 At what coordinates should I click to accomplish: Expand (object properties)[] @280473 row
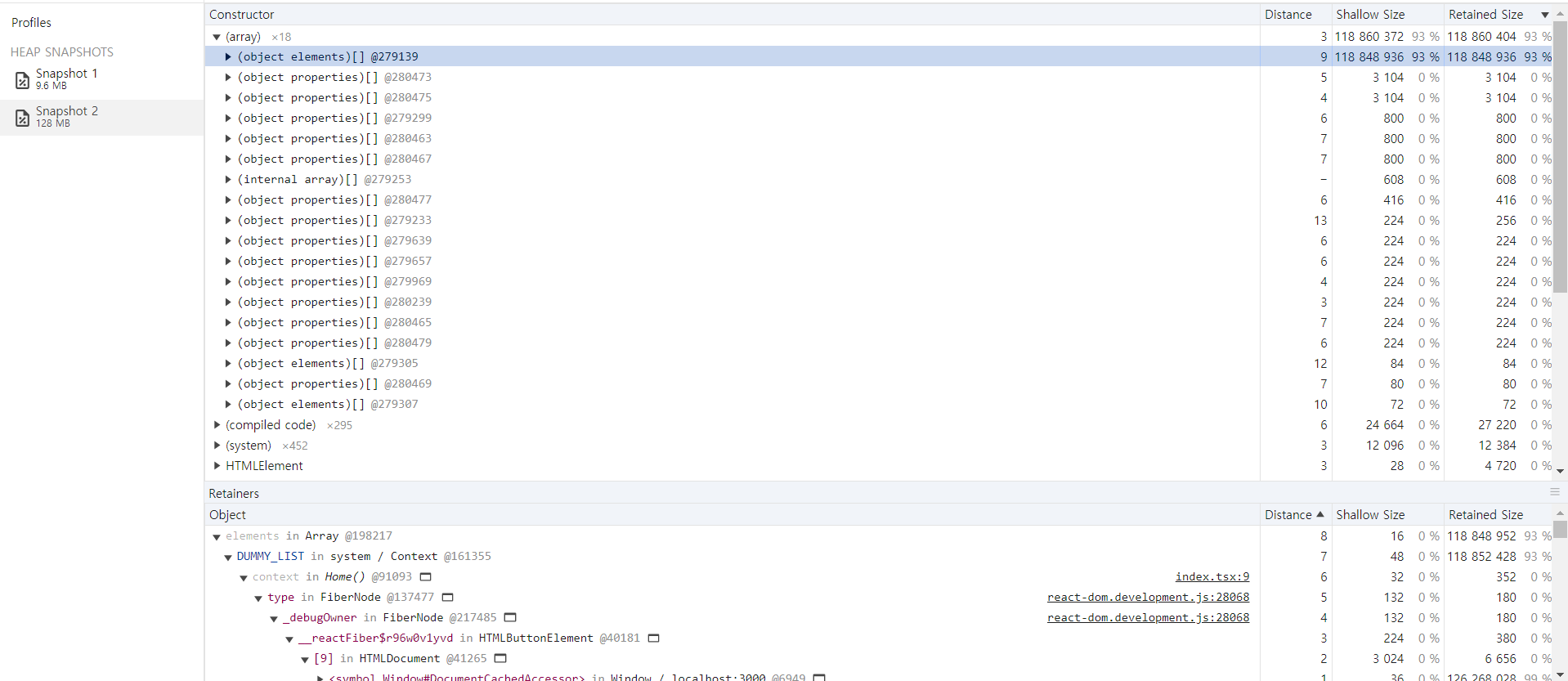228,78
